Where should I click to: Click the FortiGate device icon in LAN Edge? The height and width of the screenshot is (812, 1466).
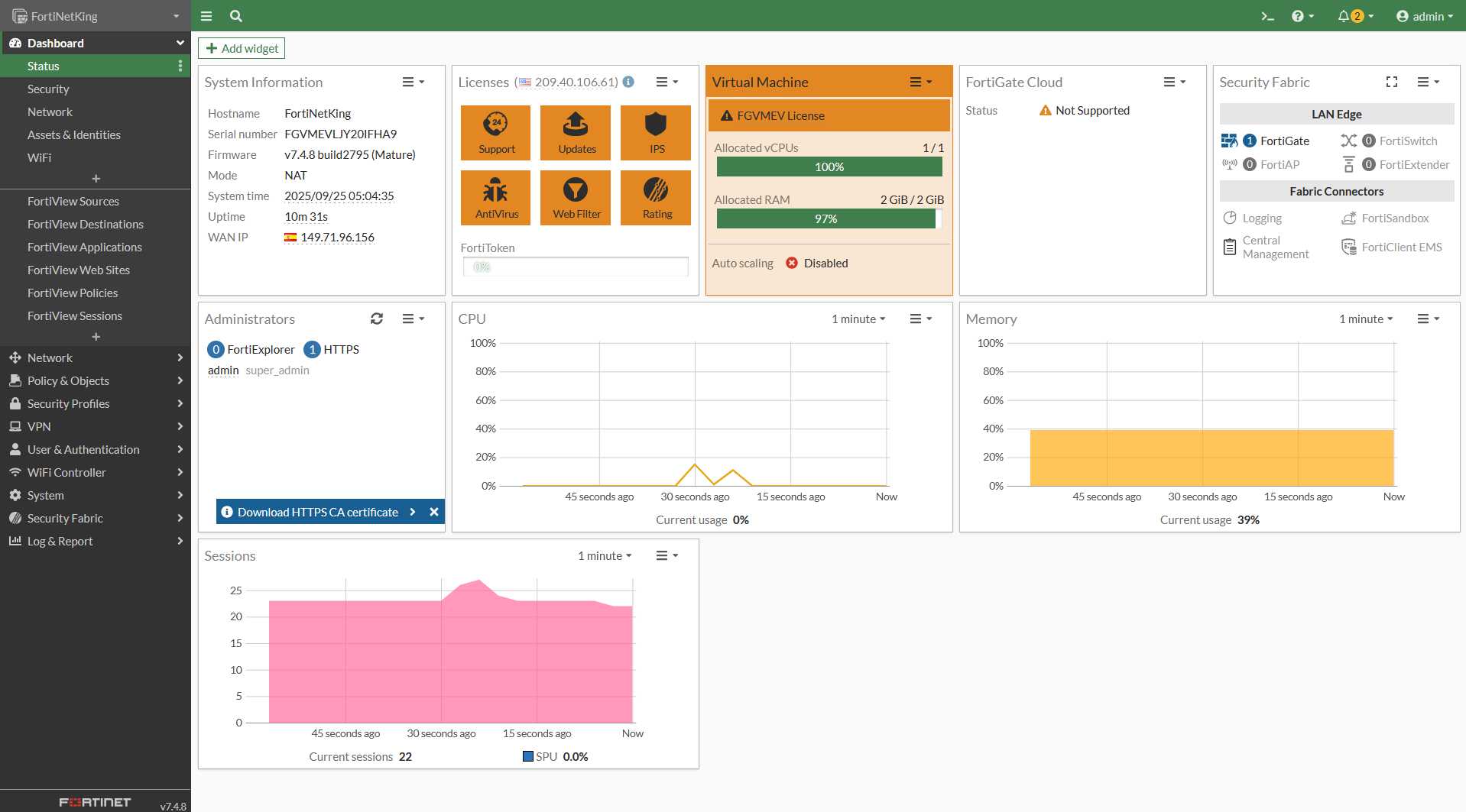1229,141
